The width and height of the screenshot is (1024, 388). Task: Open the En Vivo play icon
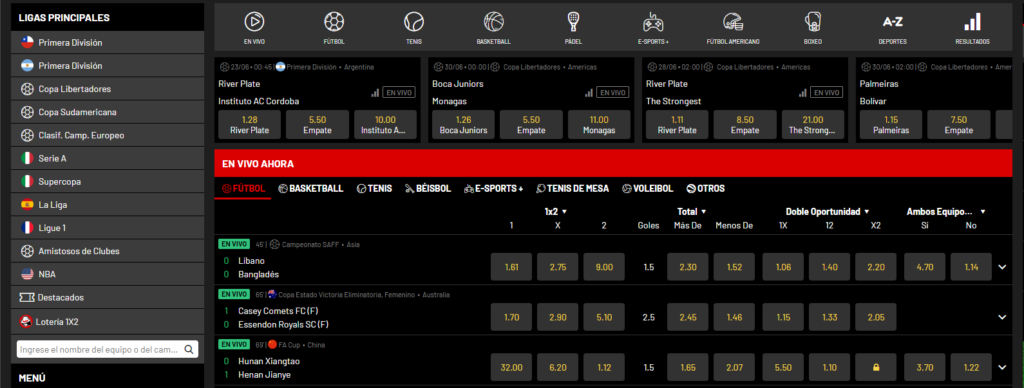click(x=254, y=22)
